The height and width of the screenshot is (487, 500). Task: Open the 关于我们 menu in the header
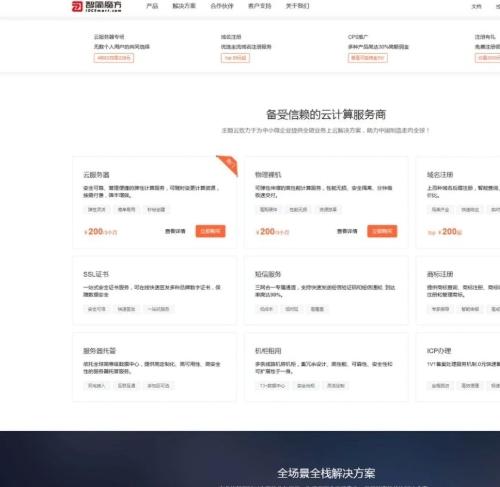pos(298,6)
